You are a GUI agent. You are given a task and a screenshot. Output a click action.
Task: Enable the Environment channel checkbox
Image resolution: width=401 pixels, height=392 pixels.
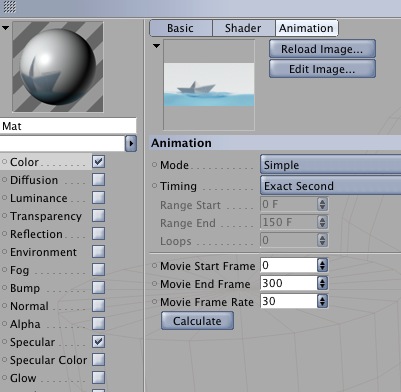99,252
